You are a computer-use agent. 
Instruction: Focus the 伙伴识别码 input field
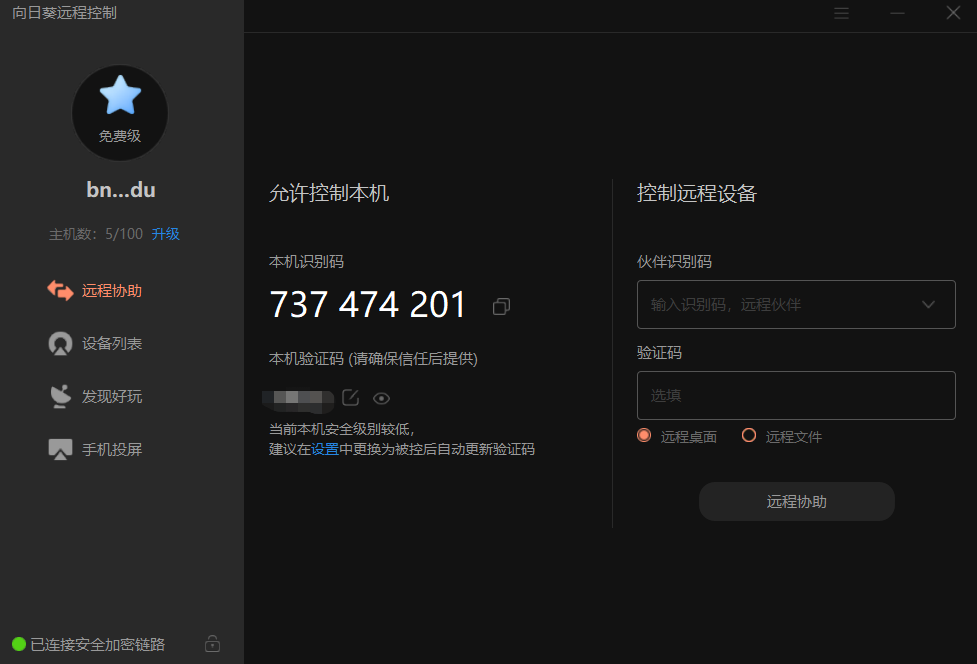pyautogui.click(x=796, y=305)
